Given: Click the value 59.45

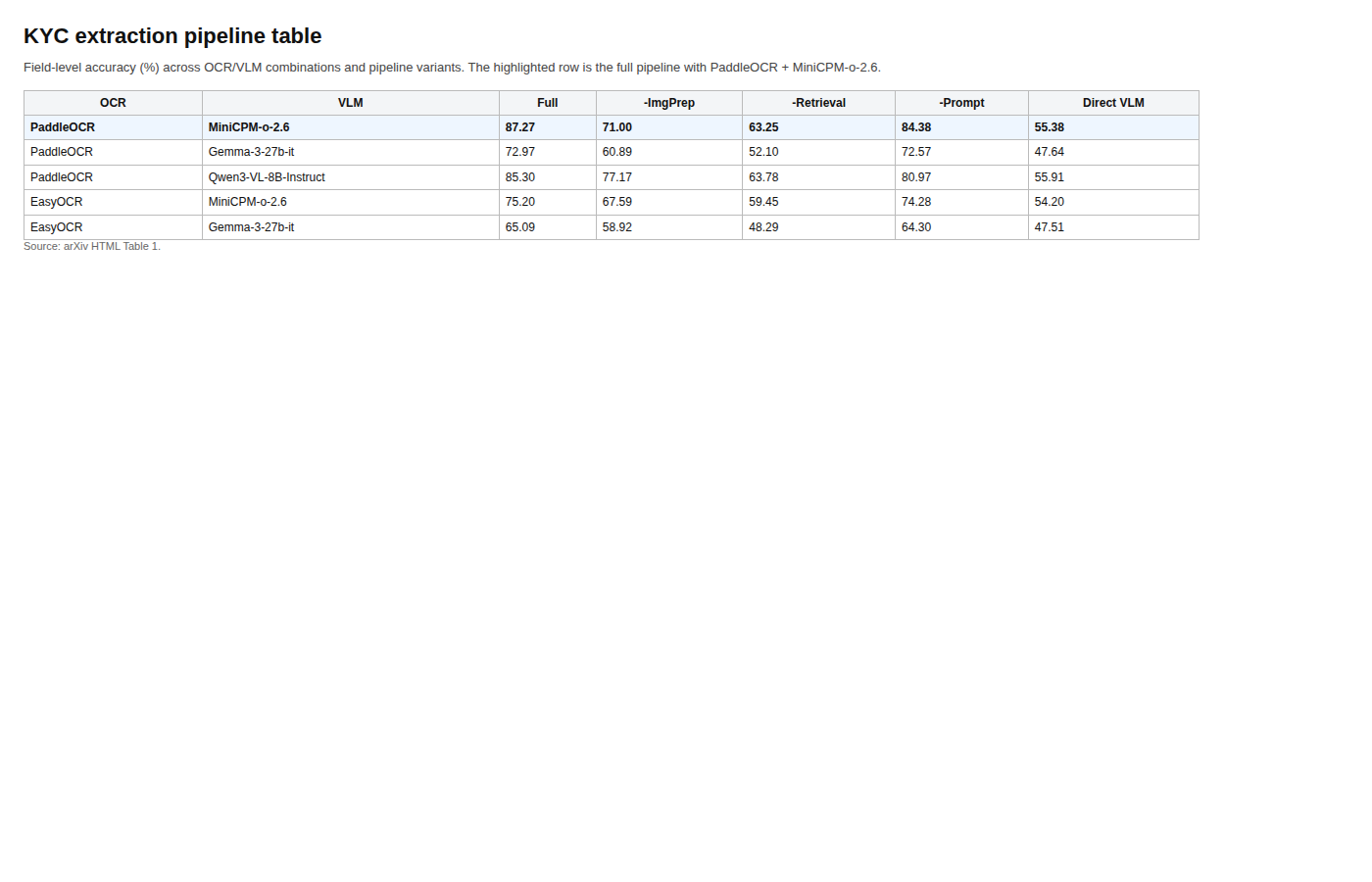Looking at the screenshot, I should (763, 202).
